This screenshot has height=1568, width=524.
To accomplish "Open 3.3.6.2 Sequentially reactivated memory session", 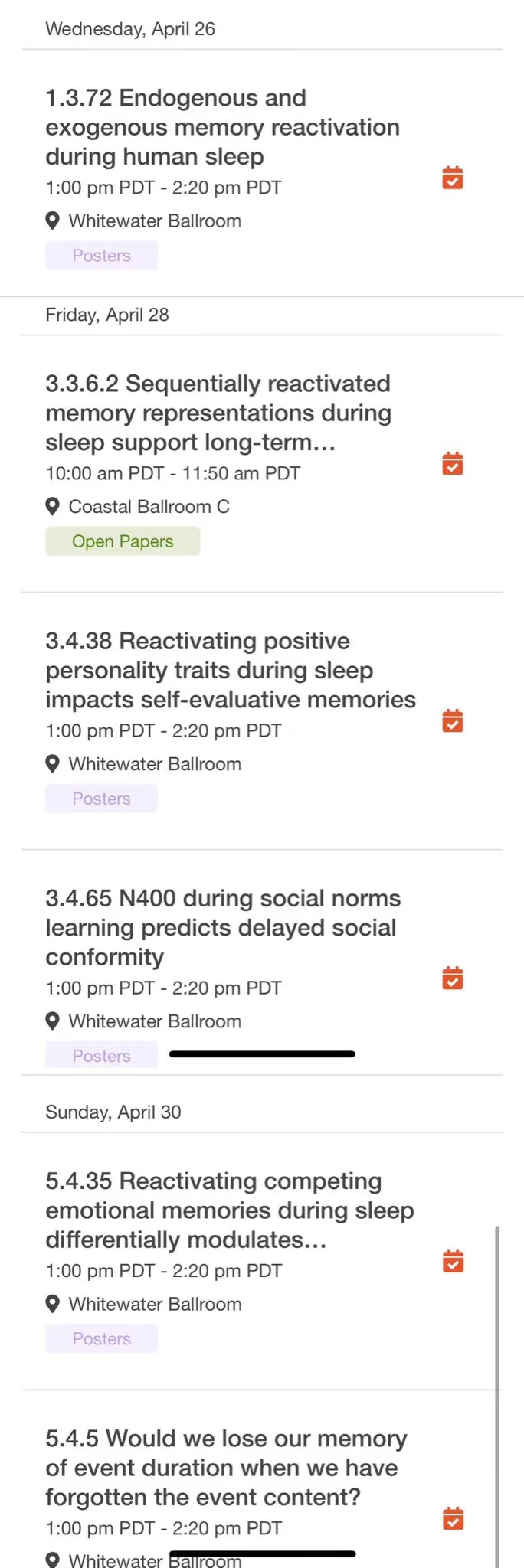I will point(218,413).
